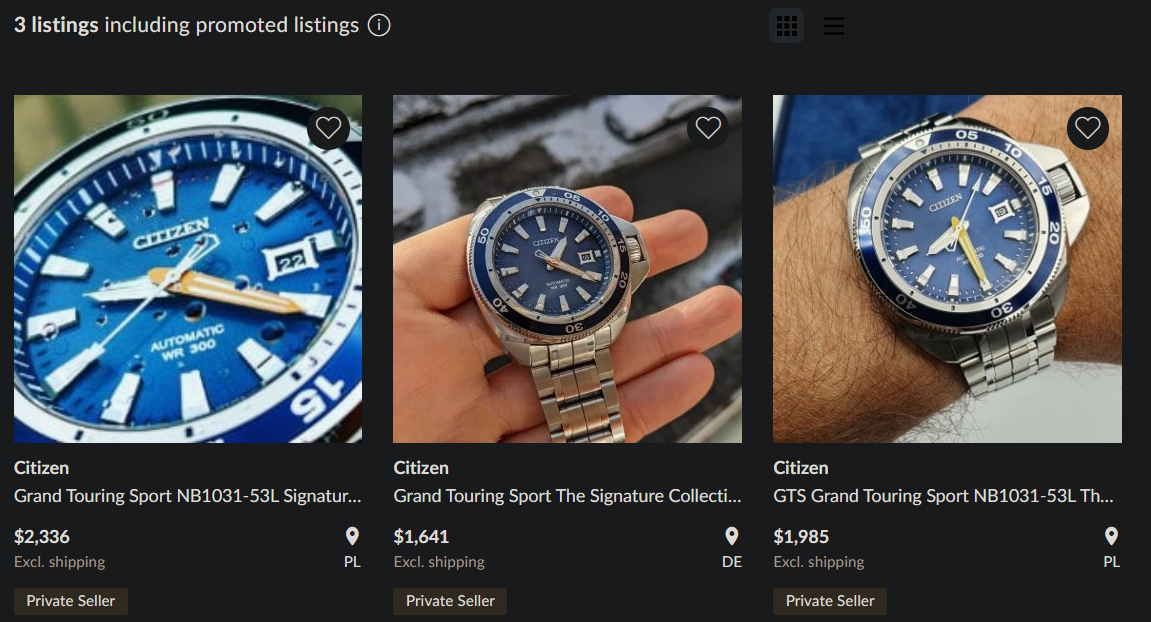The width and height of the screenshot is (1151, 622).
Task: Click Private Seller badge on $2,336 listing
Action: [71, 601]
